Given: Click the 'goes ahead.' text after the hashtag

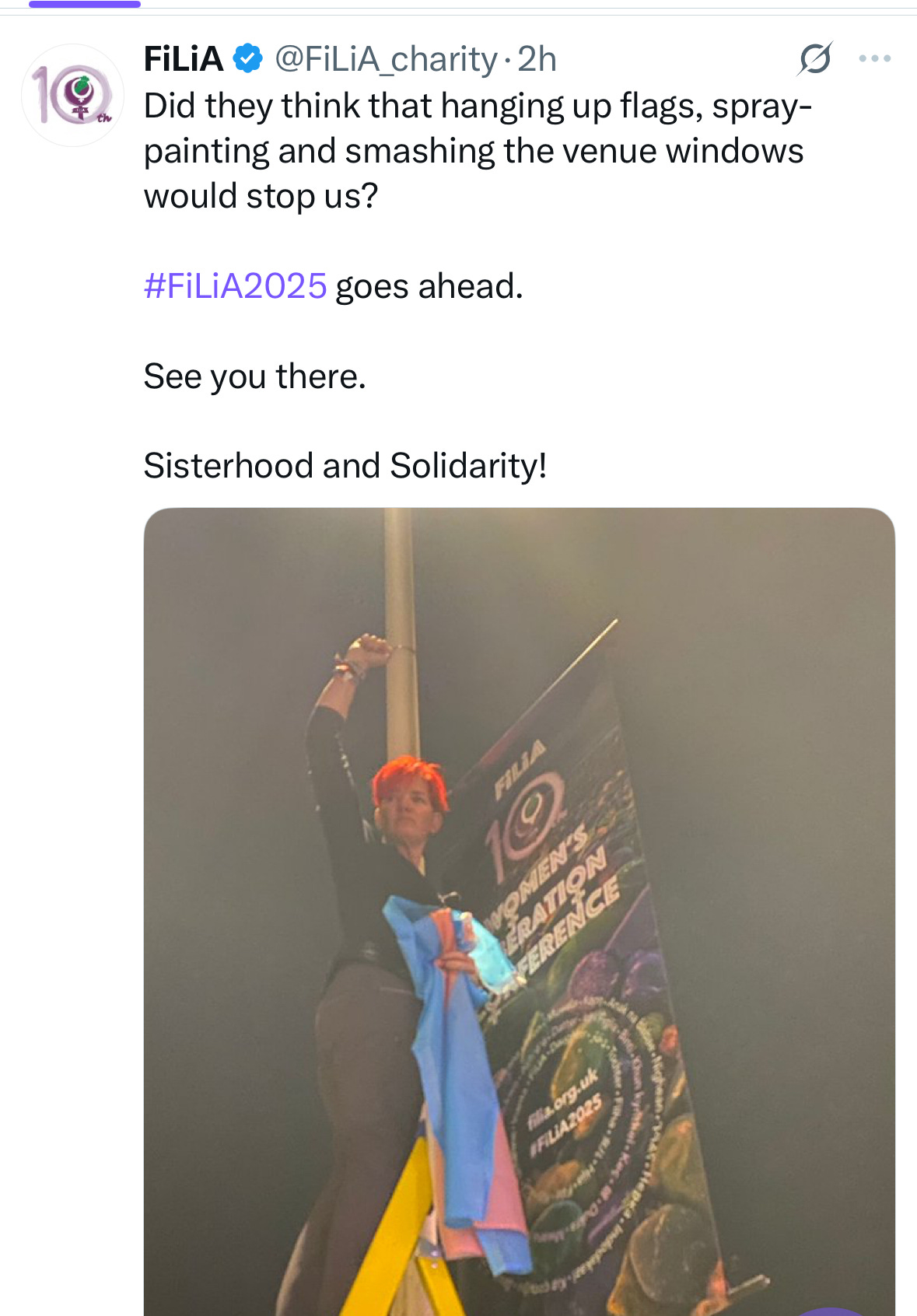Looking at the screenshot, I should [429, 286].
